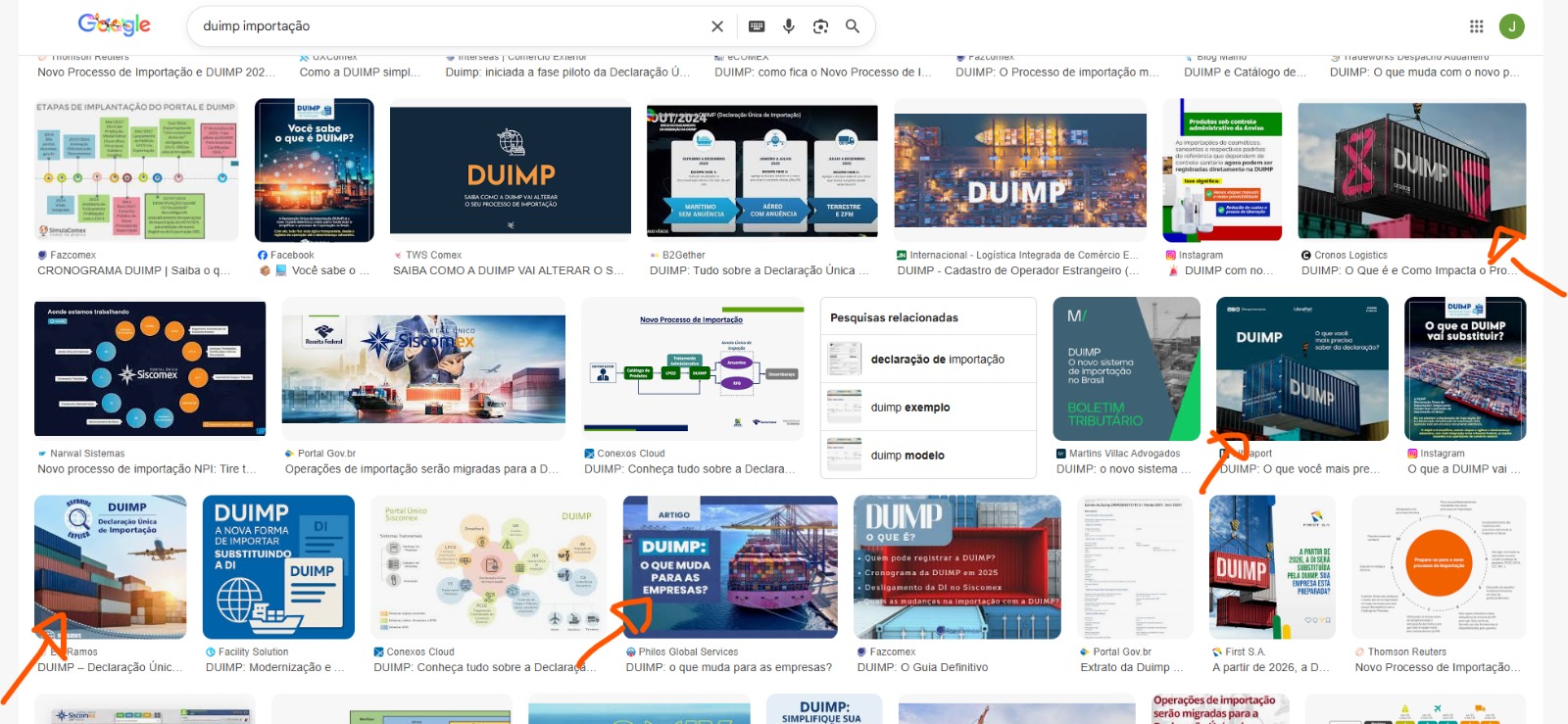The image size is (1568, 724).
Task: Open the 'Você sabe o que é DUIMP?' image
Action: [x=315, y=169]
